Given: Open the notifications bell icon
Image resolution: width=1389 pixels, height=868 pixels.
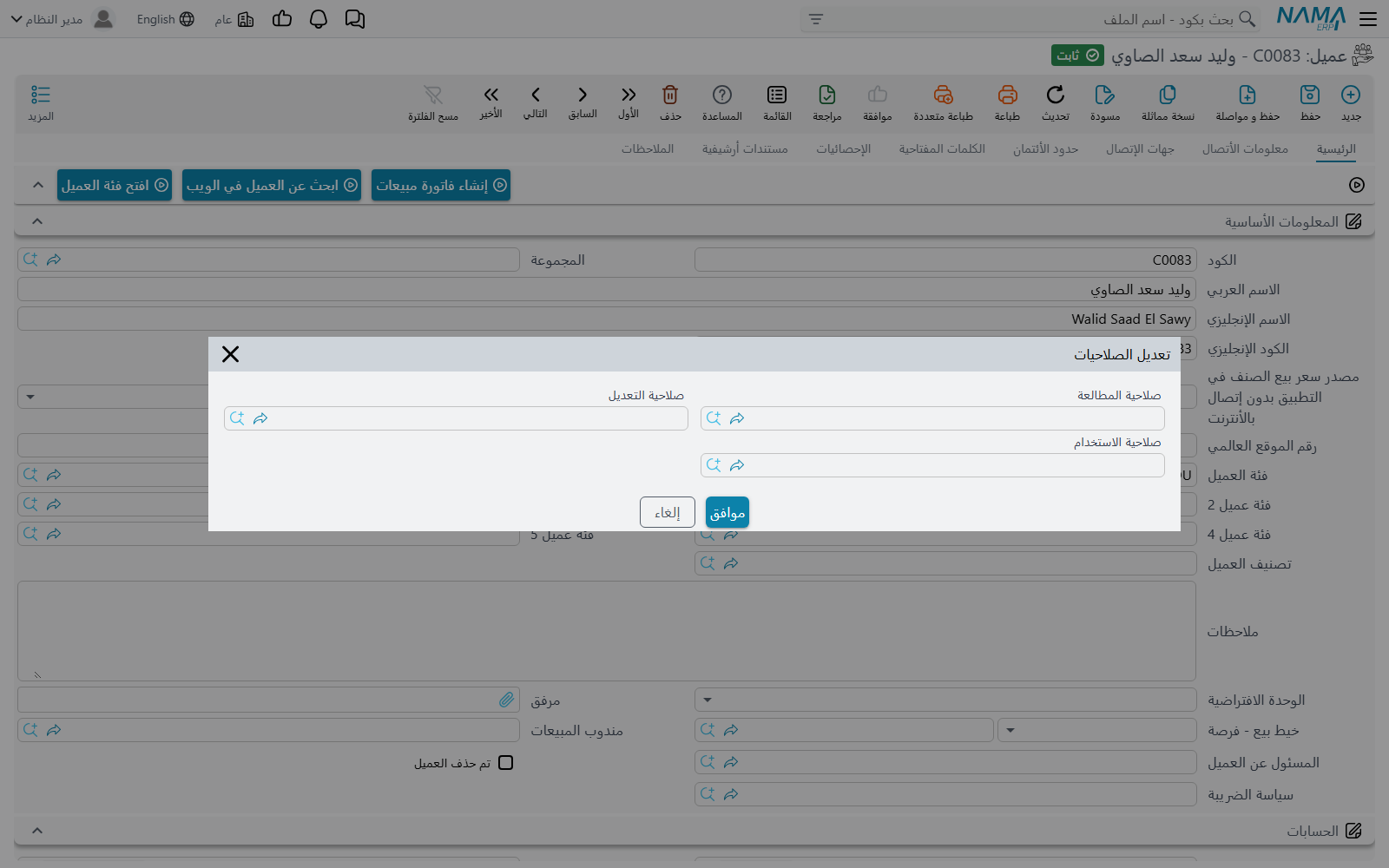Looking at the screenshot, I should coord(319,19).
